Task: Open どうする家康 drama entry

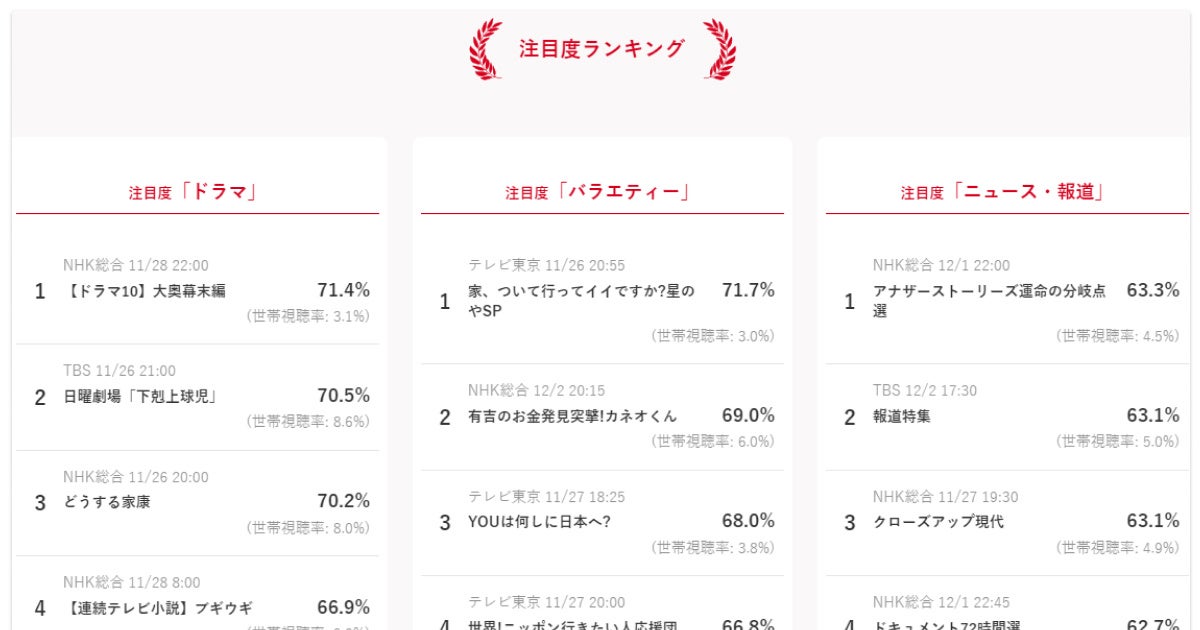Action: (x=106, y=502)
